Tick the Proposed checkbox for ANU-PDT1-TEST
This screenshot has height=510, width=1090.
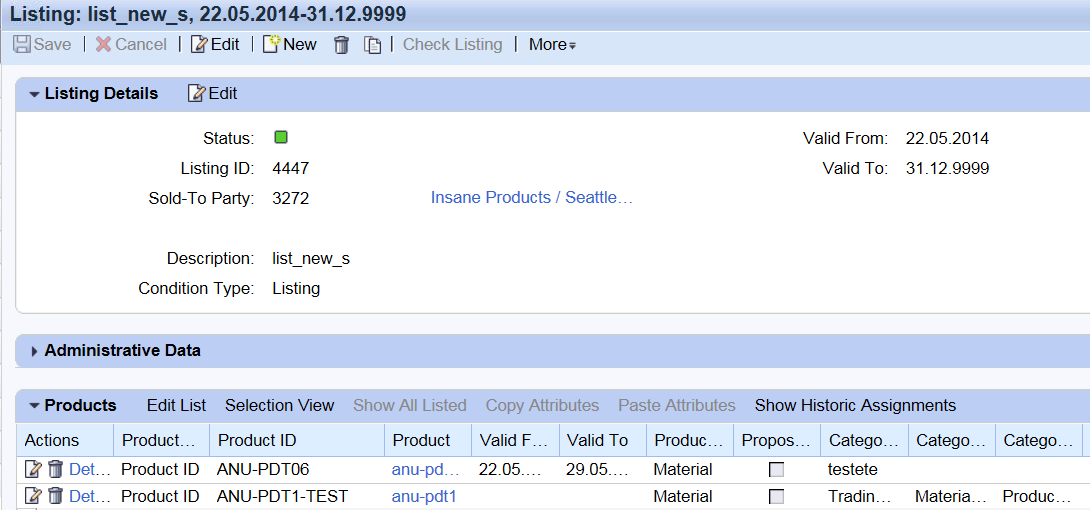(776, 497)
